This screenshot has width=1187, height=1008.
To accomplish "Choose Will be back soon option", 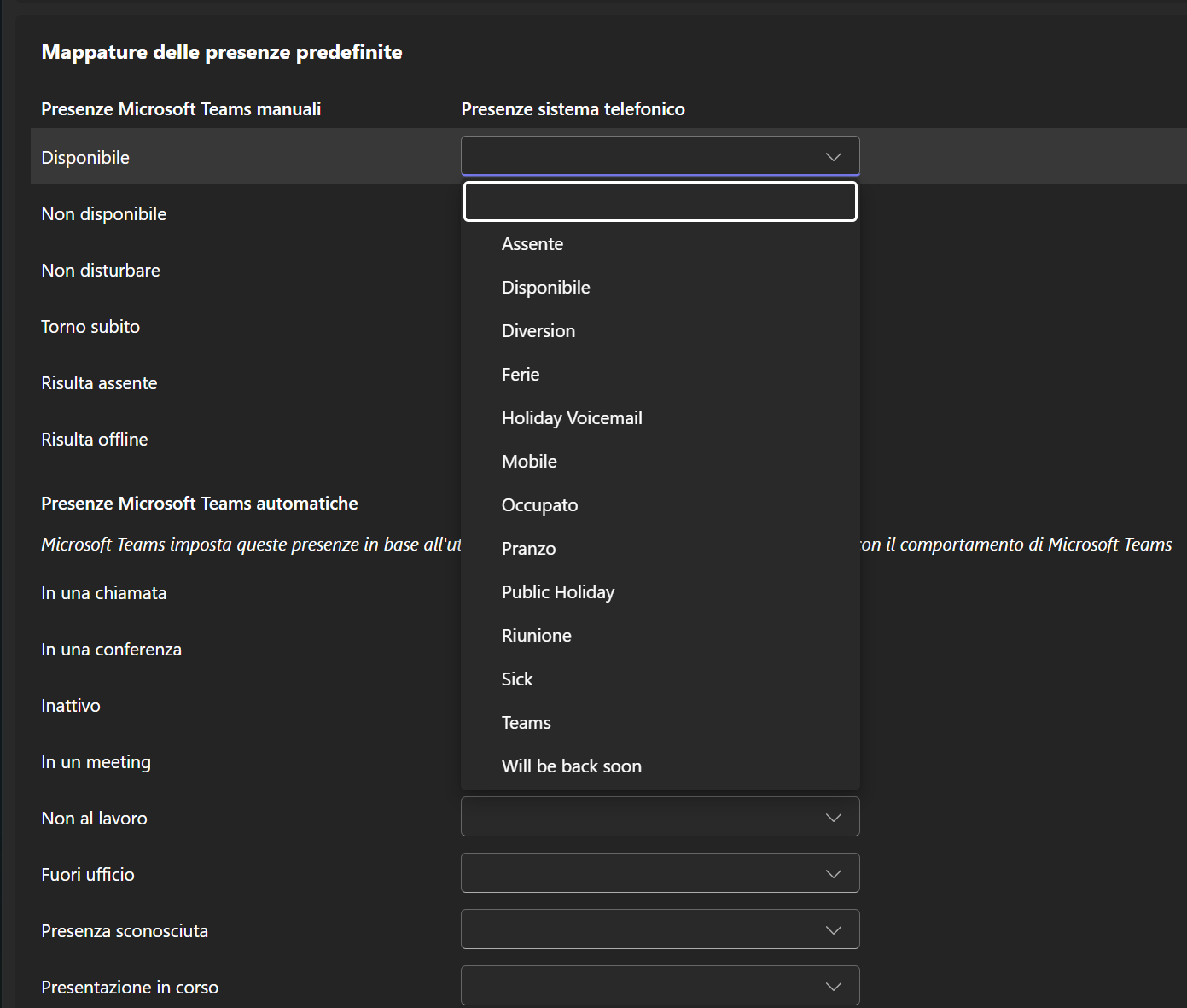I will (x=571, y=766).
